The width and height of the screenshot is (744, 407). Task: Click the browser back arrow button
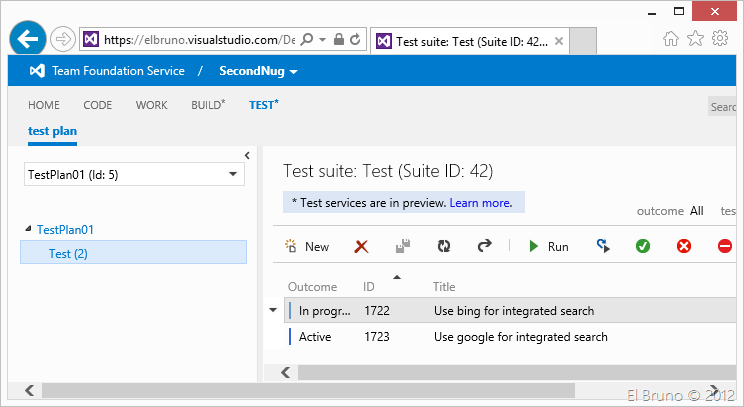[x=30, y=39]
